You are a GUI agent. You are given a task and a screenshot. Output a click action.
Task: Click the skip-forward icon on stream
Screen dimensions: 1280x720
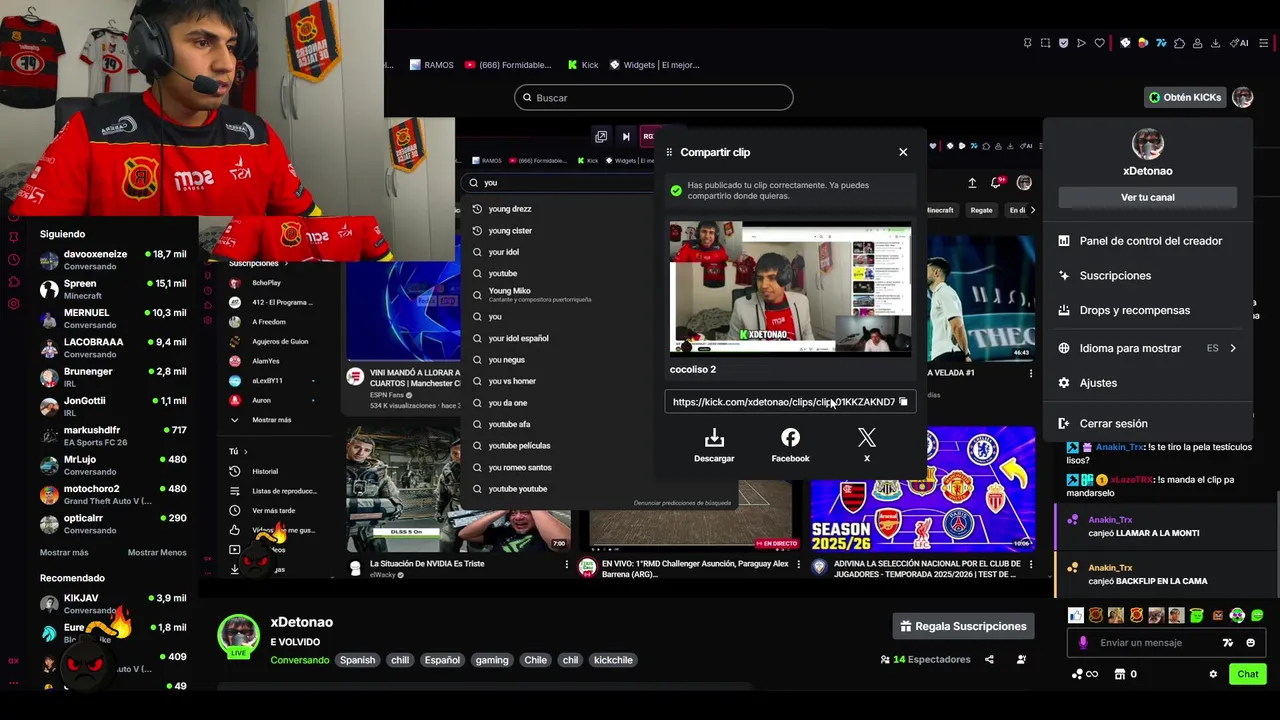(626, 137)
